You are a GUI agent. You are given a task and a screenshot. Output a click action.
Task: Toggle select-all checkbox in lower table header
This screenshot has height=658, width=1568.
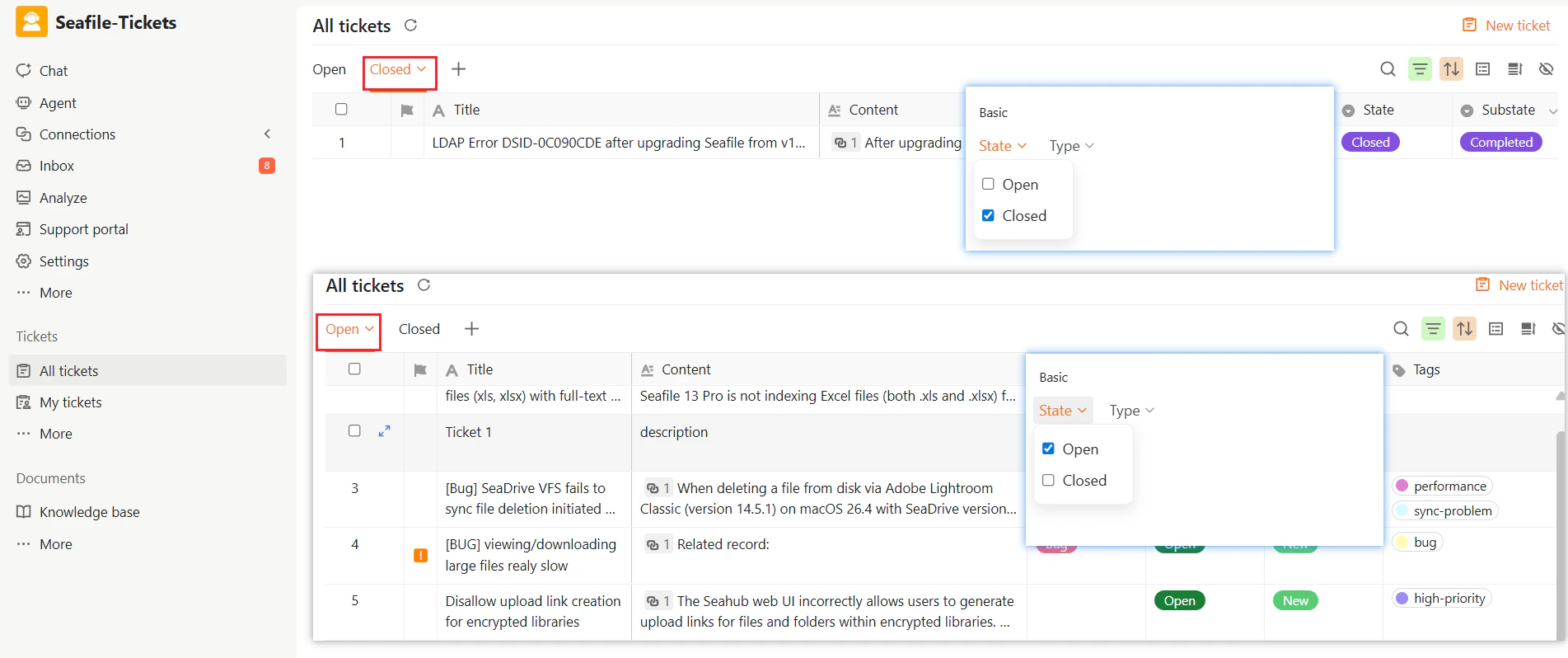[354, 369]
